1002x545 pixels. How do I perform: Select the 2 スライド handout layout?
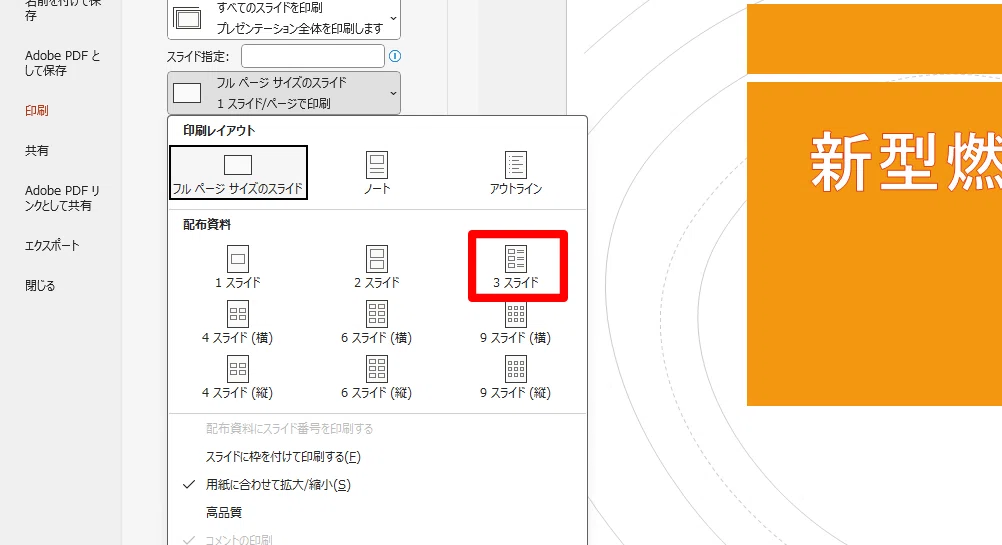click(377, 266)
